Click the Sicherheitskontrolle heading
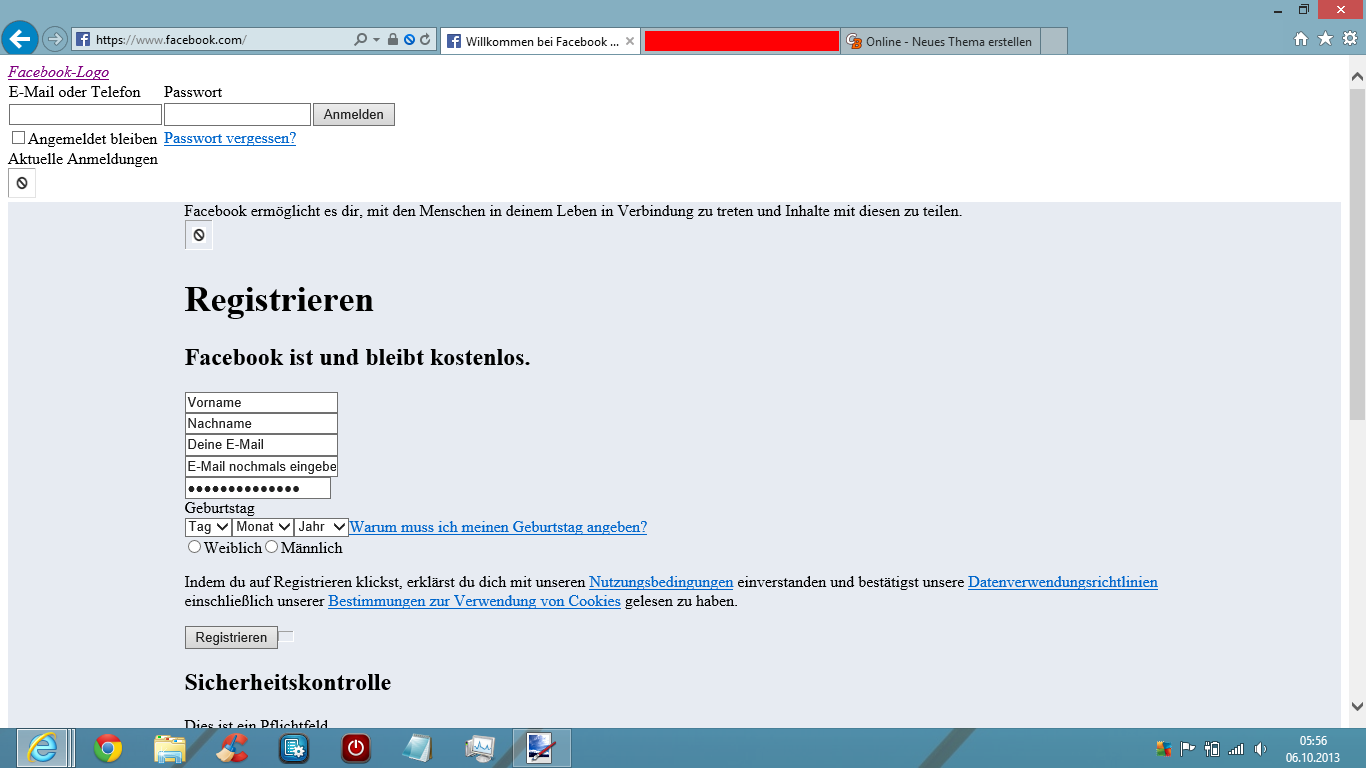The width and height of the screenshot is (1366, 768). coord(288,683)
